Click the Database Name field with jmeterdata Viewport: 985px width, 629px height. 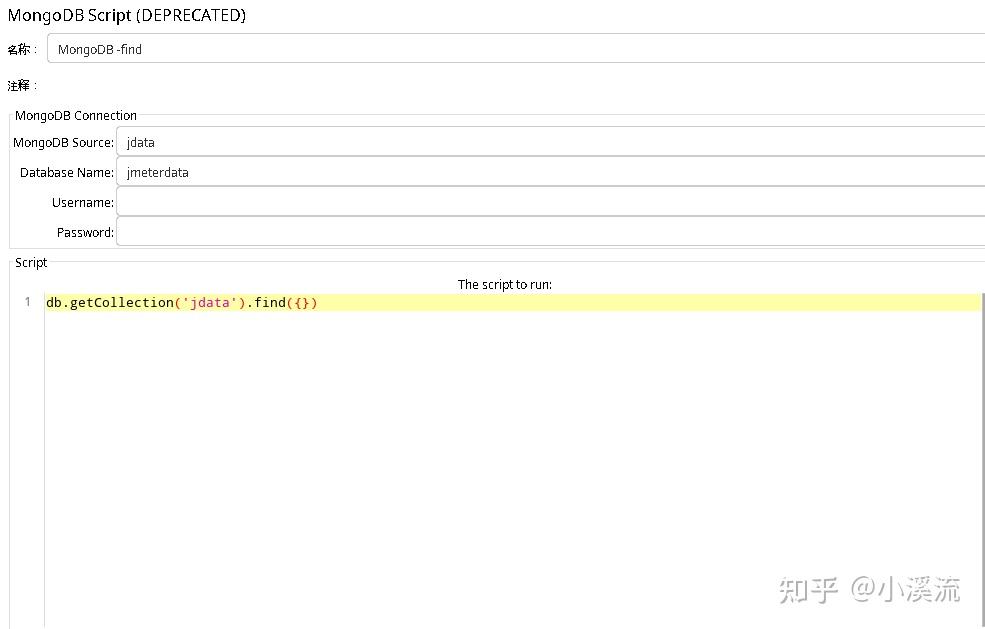point(550,172)
